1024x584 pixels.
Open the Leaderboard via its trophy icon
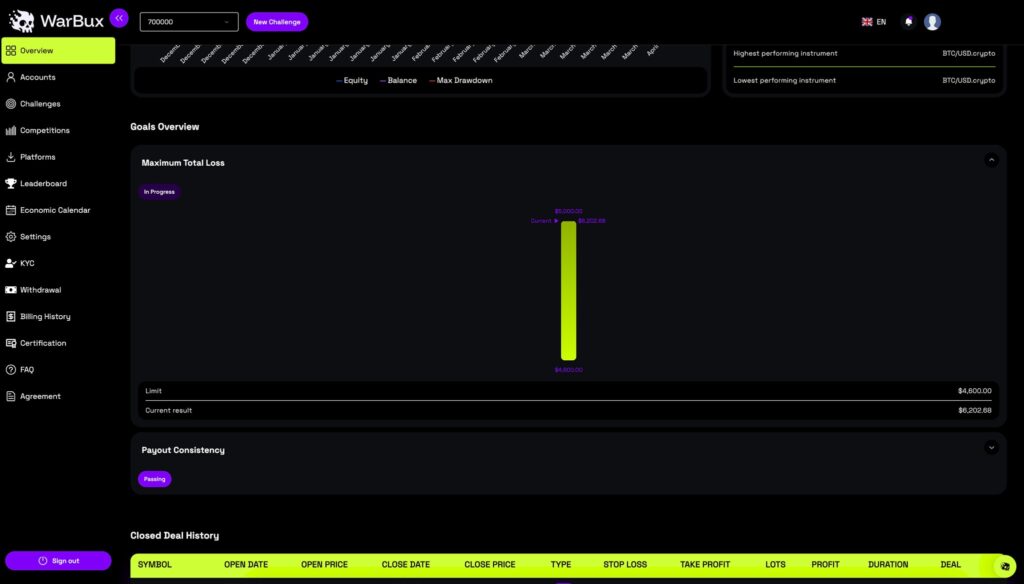[x=10, y=183]
